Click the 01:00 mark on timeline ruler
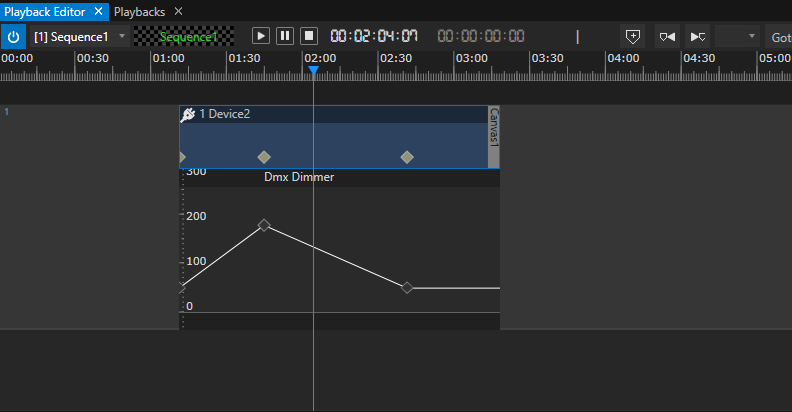 point(168,58)
